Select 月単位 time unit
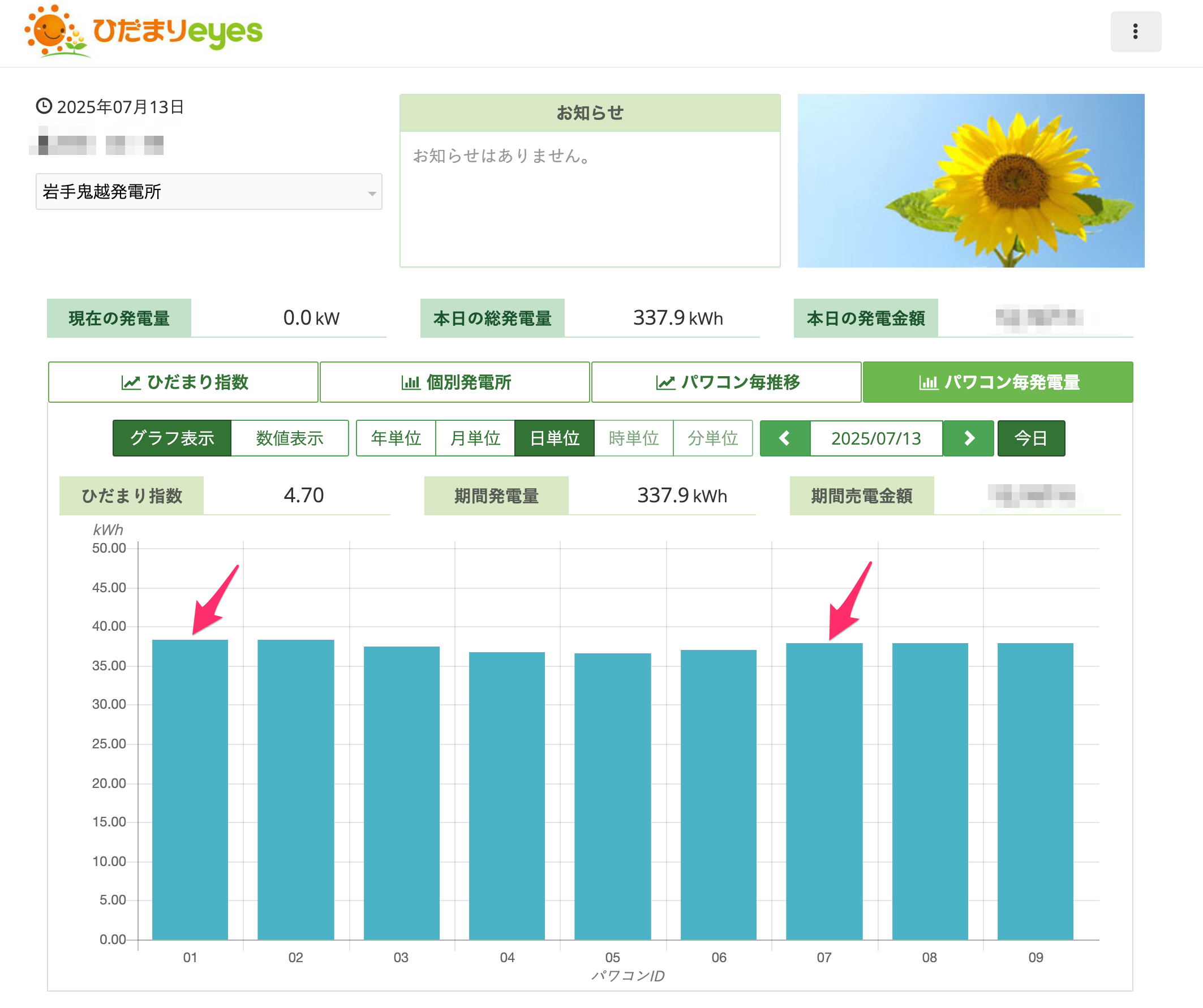Image resolution: width=1203 pixels, height=1008 pixels. 475,438
